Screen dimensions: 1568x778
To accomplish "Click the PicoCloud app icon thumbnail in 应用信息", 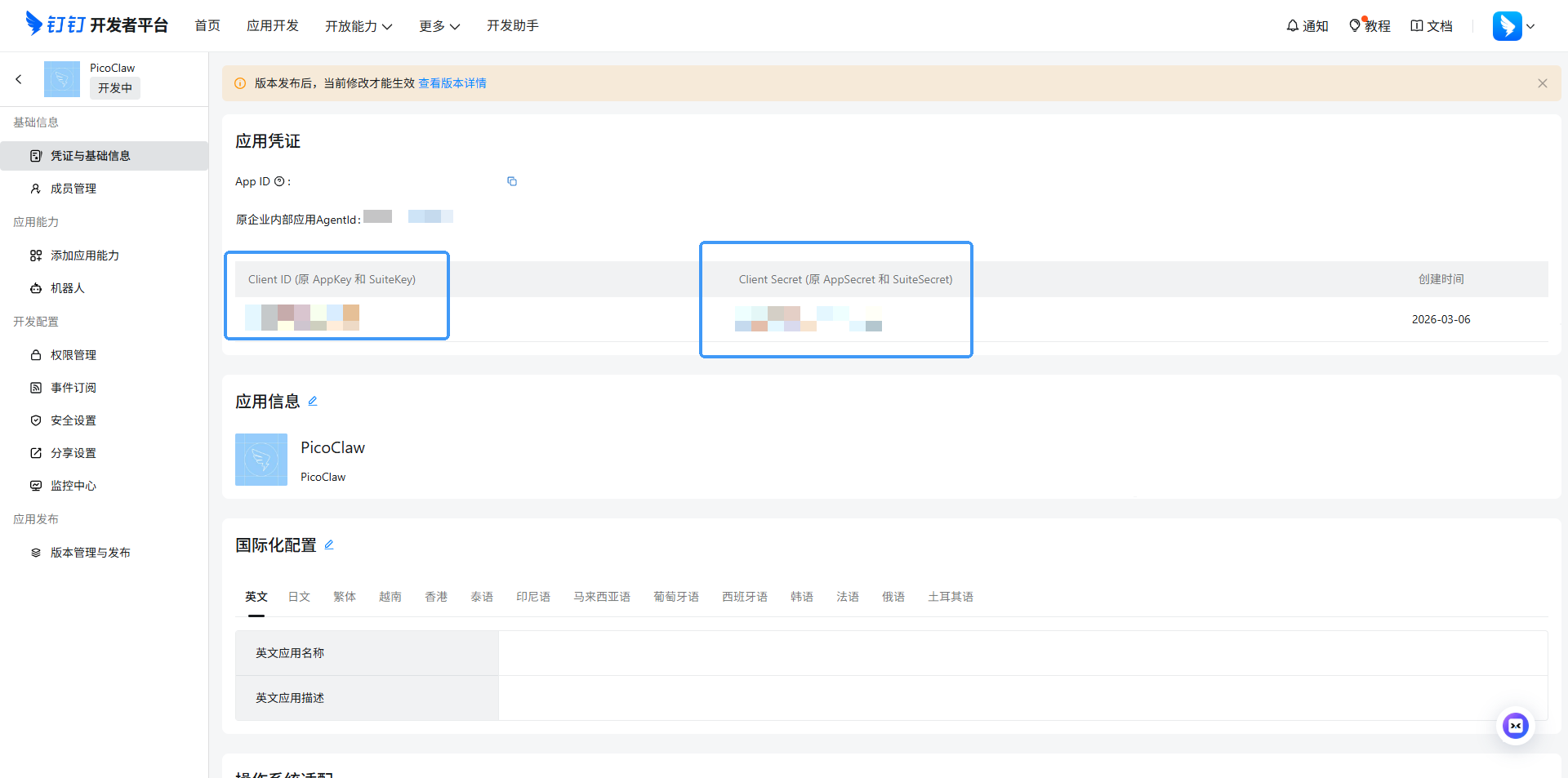I will 261,460.
